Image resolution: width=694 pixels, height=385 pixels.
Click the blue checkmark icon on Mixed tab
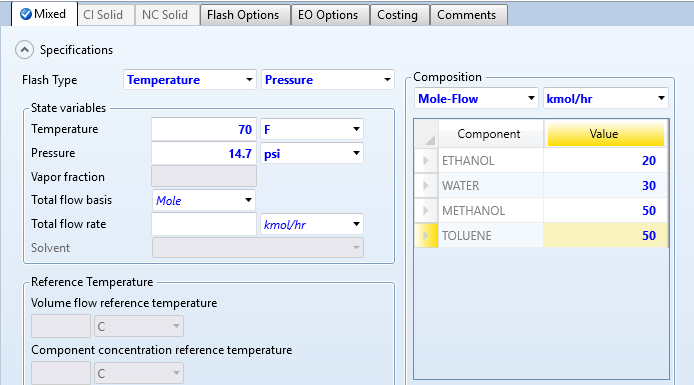(x=26, y=14)
